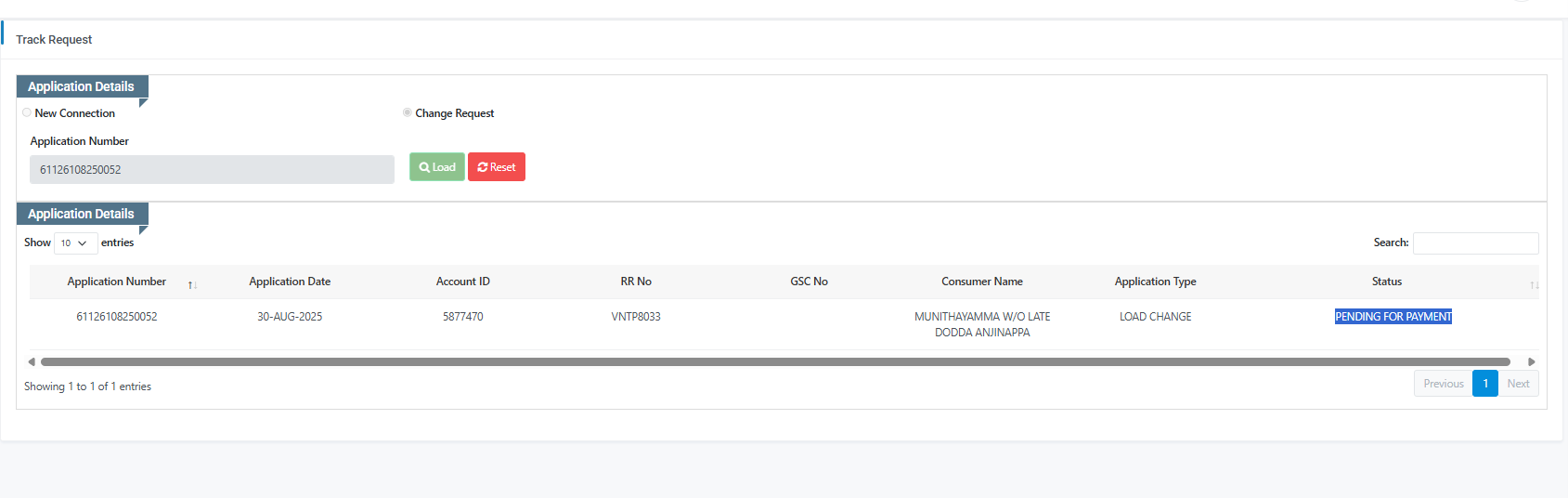Click the Application Date column header
Viewport: 1568px width, 498px height.
[290, 282]
